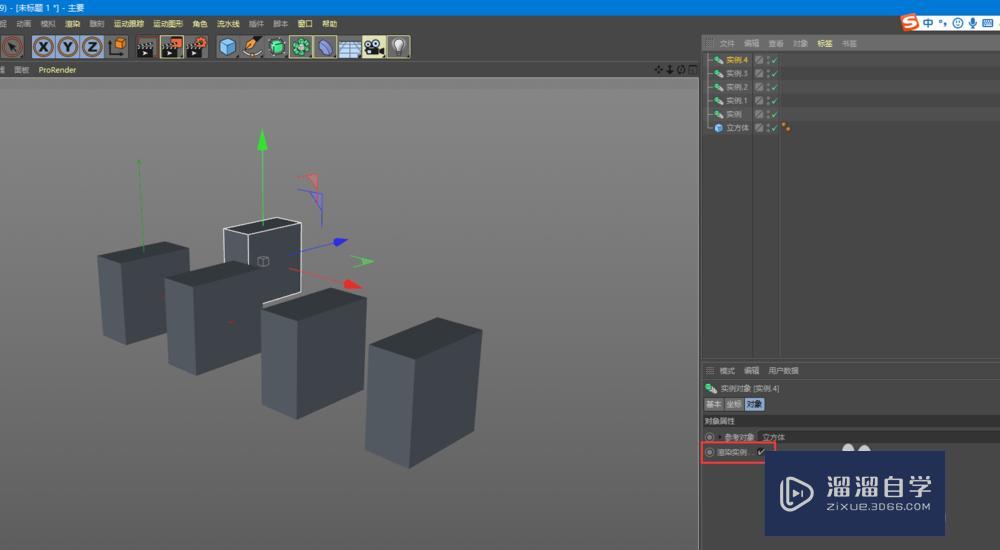1000x550 pixels.
Task: Open object manager 对象 menu
Action: click(800, 43)
